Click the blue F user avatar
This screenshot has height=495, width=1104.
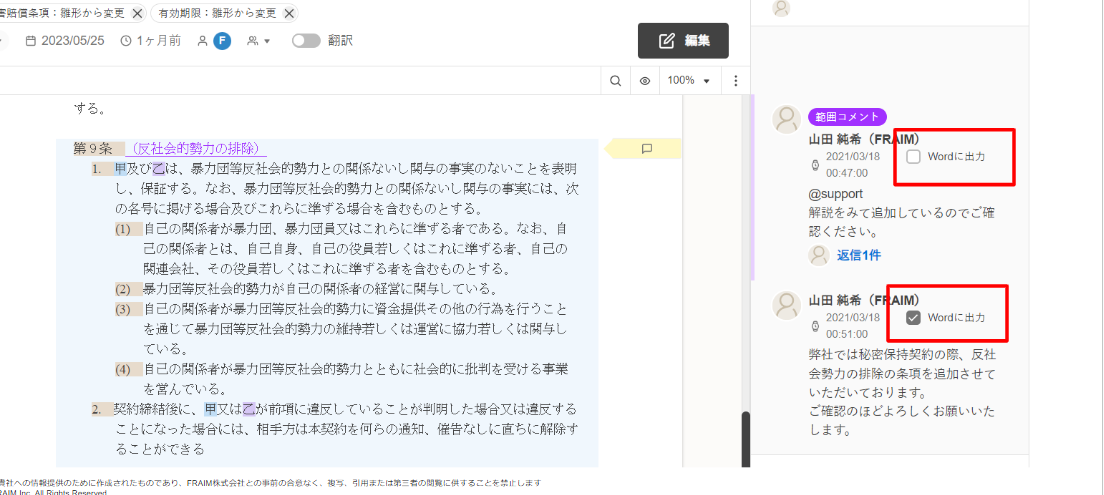point(222,41)
